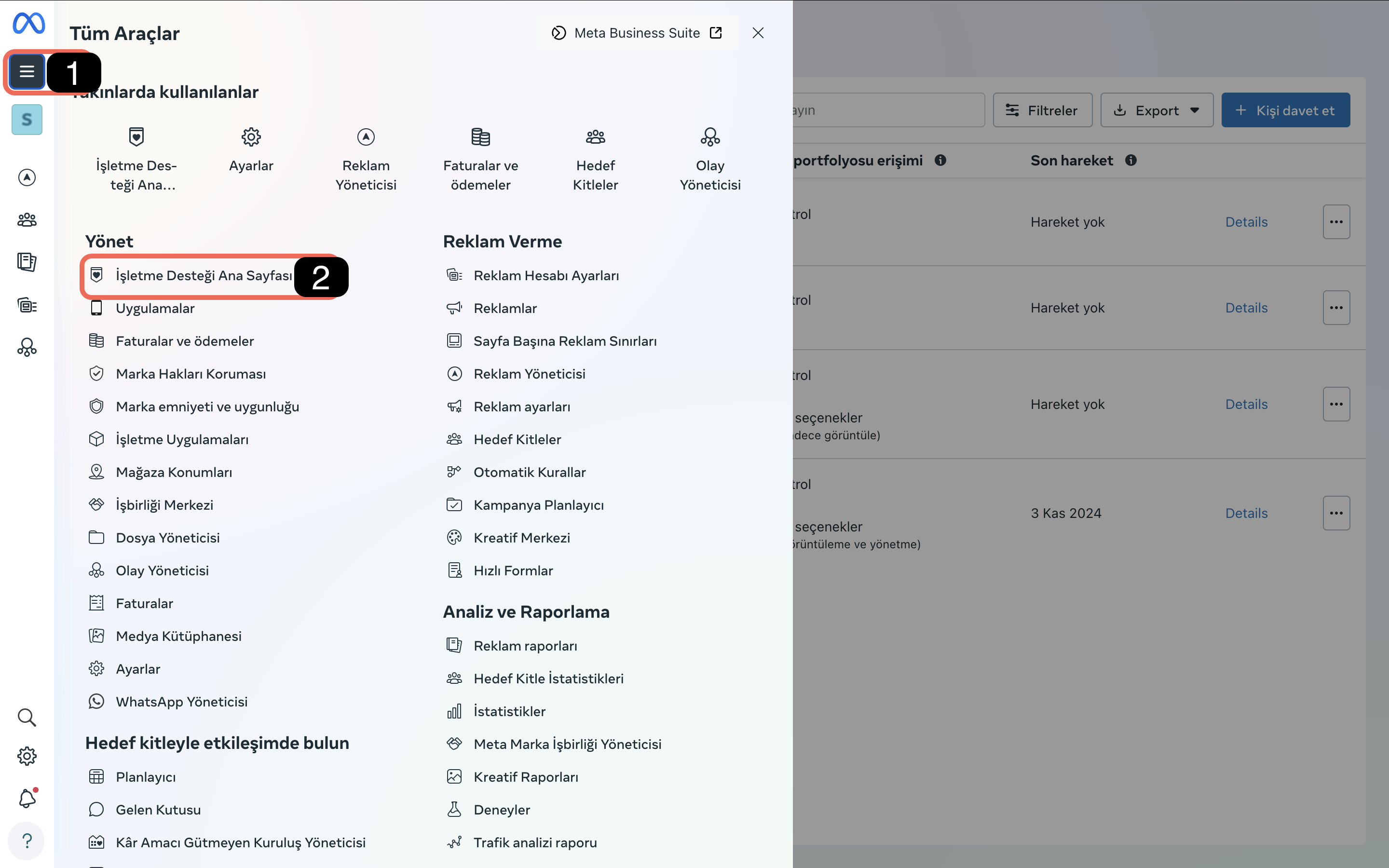Open Hızlı Formlar
Screen dimensions: 1389x868
[x=501, y=570]
